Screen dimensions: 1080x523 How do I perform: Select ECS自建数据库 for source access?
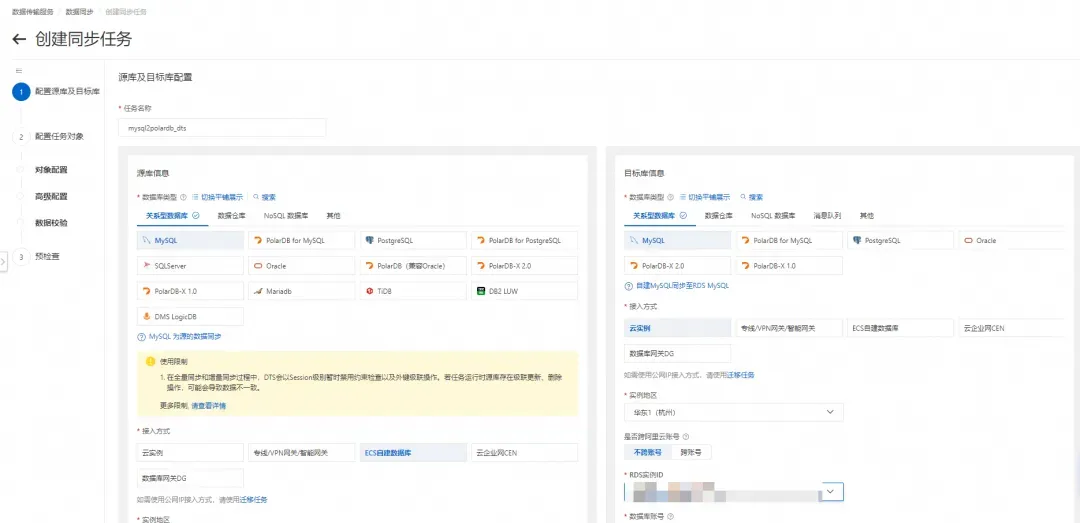tap(413, 453)
